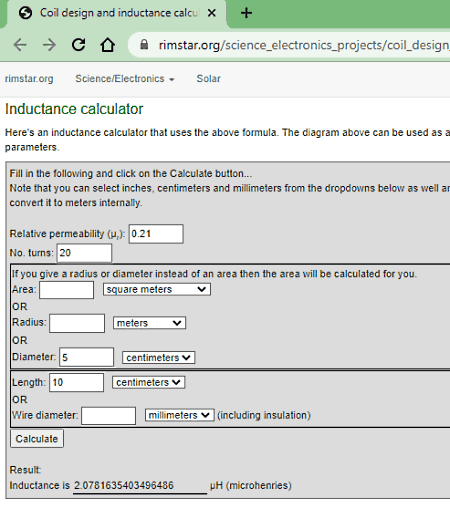Open the Diameter units dropdown (centimeters)
The image size is (450, 508).
[158, 358]
